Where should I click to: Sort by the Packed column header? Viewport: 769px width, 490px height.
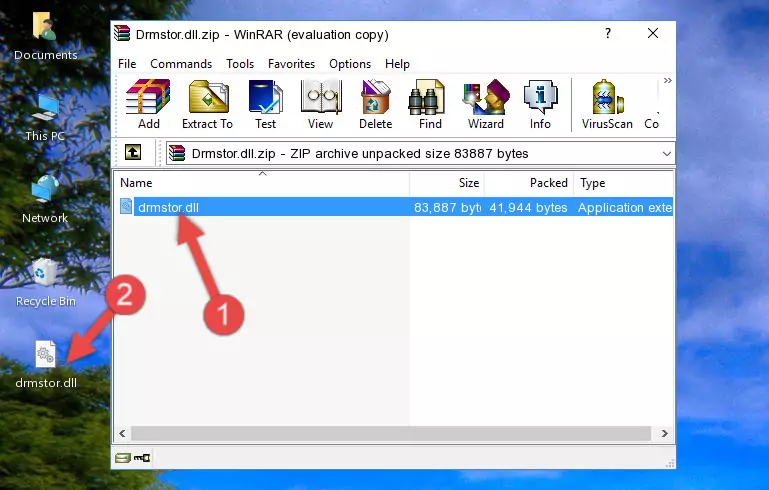[529, 183]
